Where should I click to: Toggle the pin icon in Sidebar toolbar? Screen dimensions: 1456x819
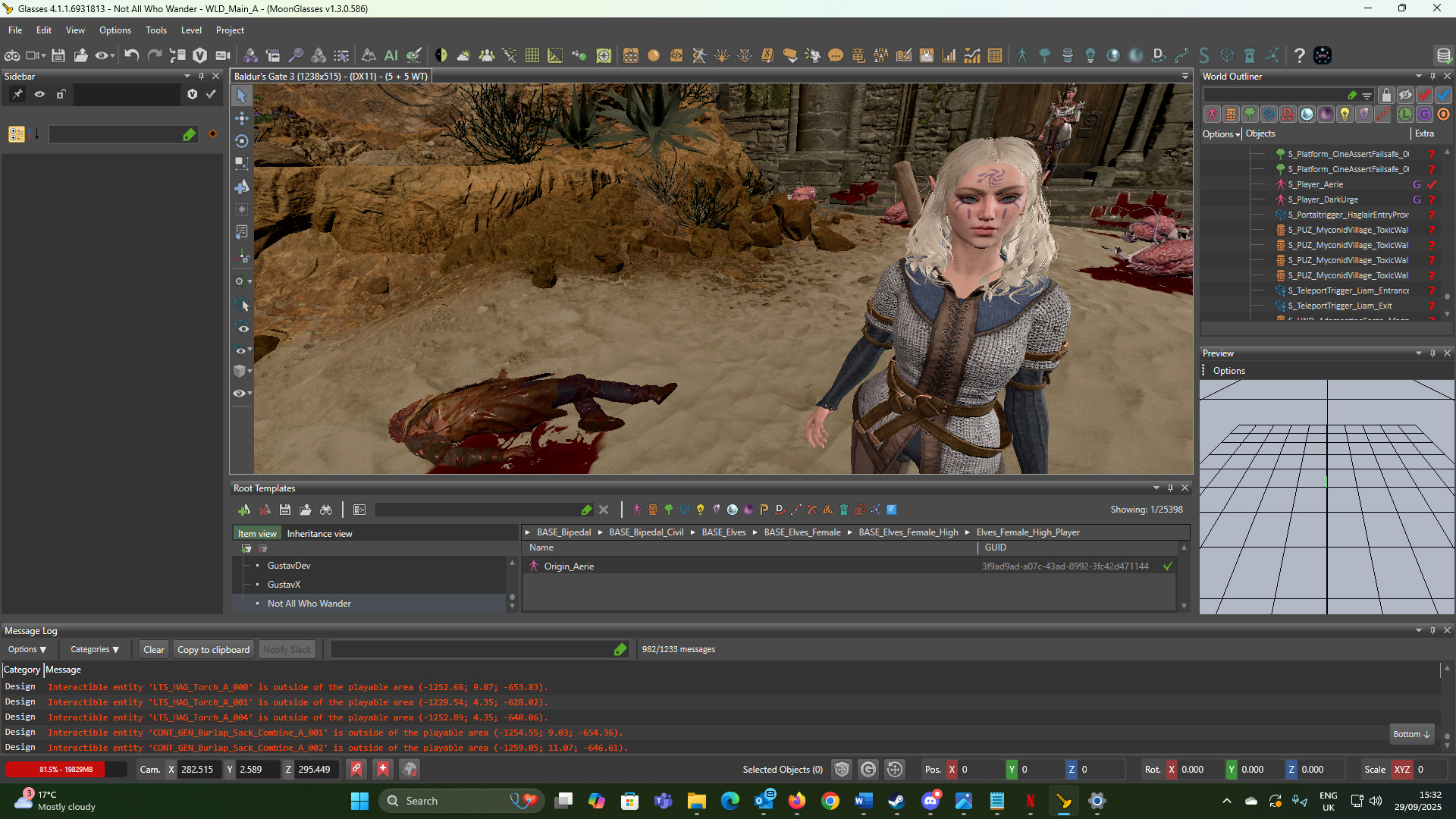point(17,94)
